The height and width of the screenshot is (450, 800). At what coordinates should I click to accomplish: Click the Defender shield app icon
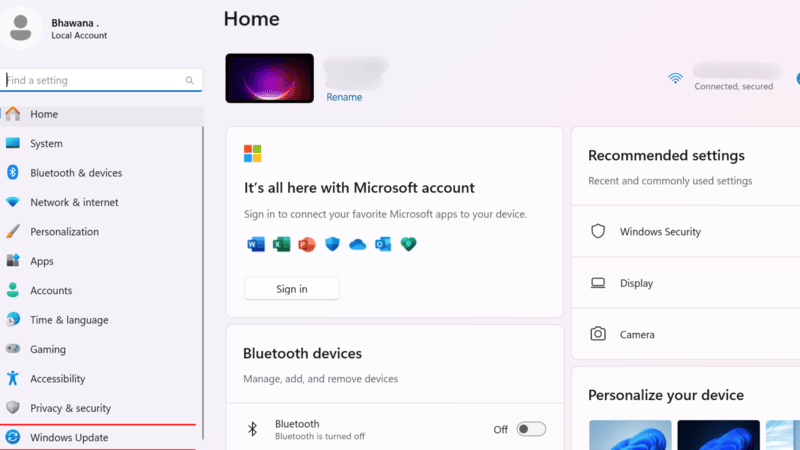point(332,244)
